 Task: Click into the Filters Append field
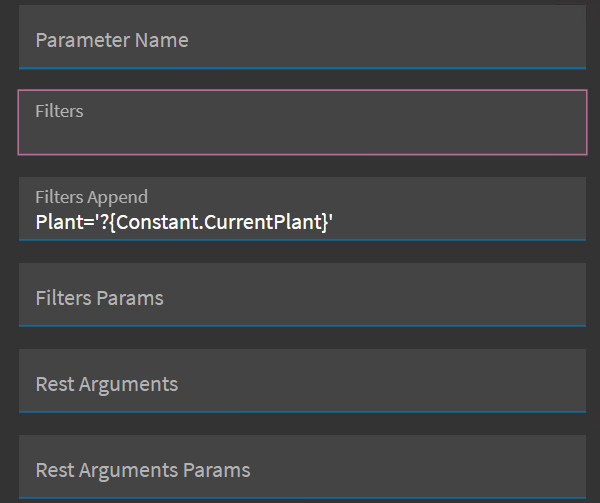[300, 209]
